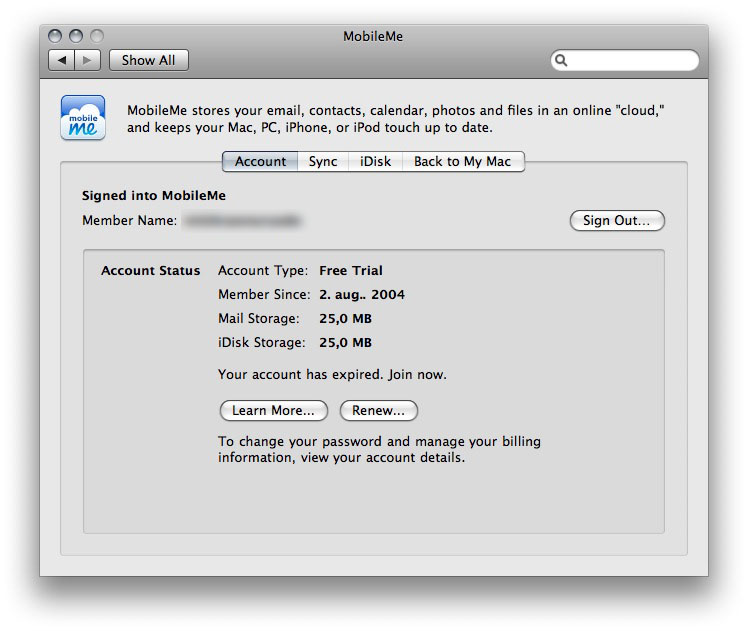Click the Mail Storage '25,0 MB' value
The width and height of the screenshot is (748, 631).
[345, 319]
